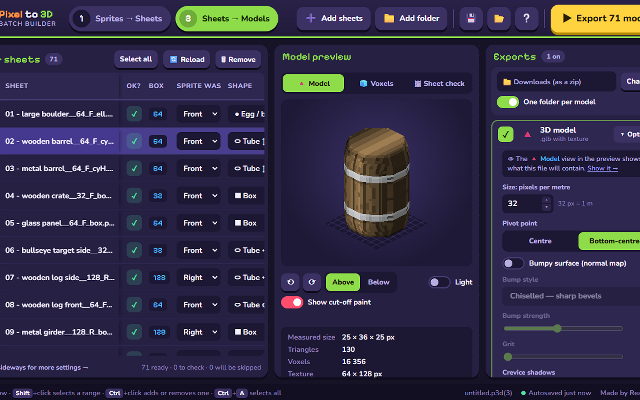Click the 128 box size of metal girder
Image resolution: width=640 pixels, height=400 pixels.
pos(159,332)
